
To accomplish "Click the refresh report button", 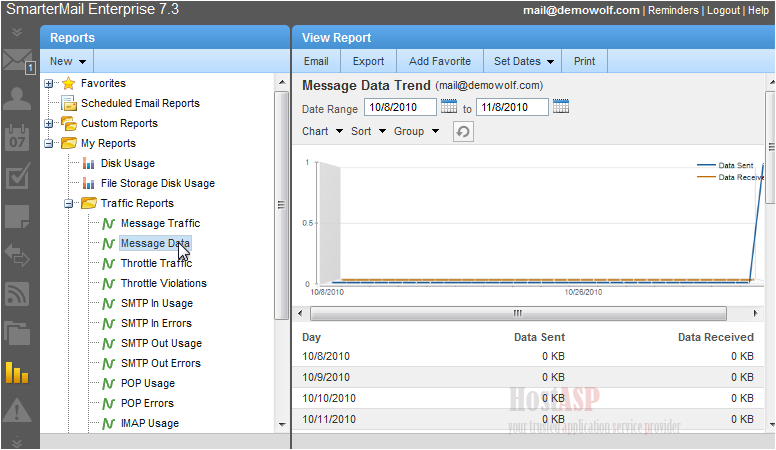I will point(463,132).
